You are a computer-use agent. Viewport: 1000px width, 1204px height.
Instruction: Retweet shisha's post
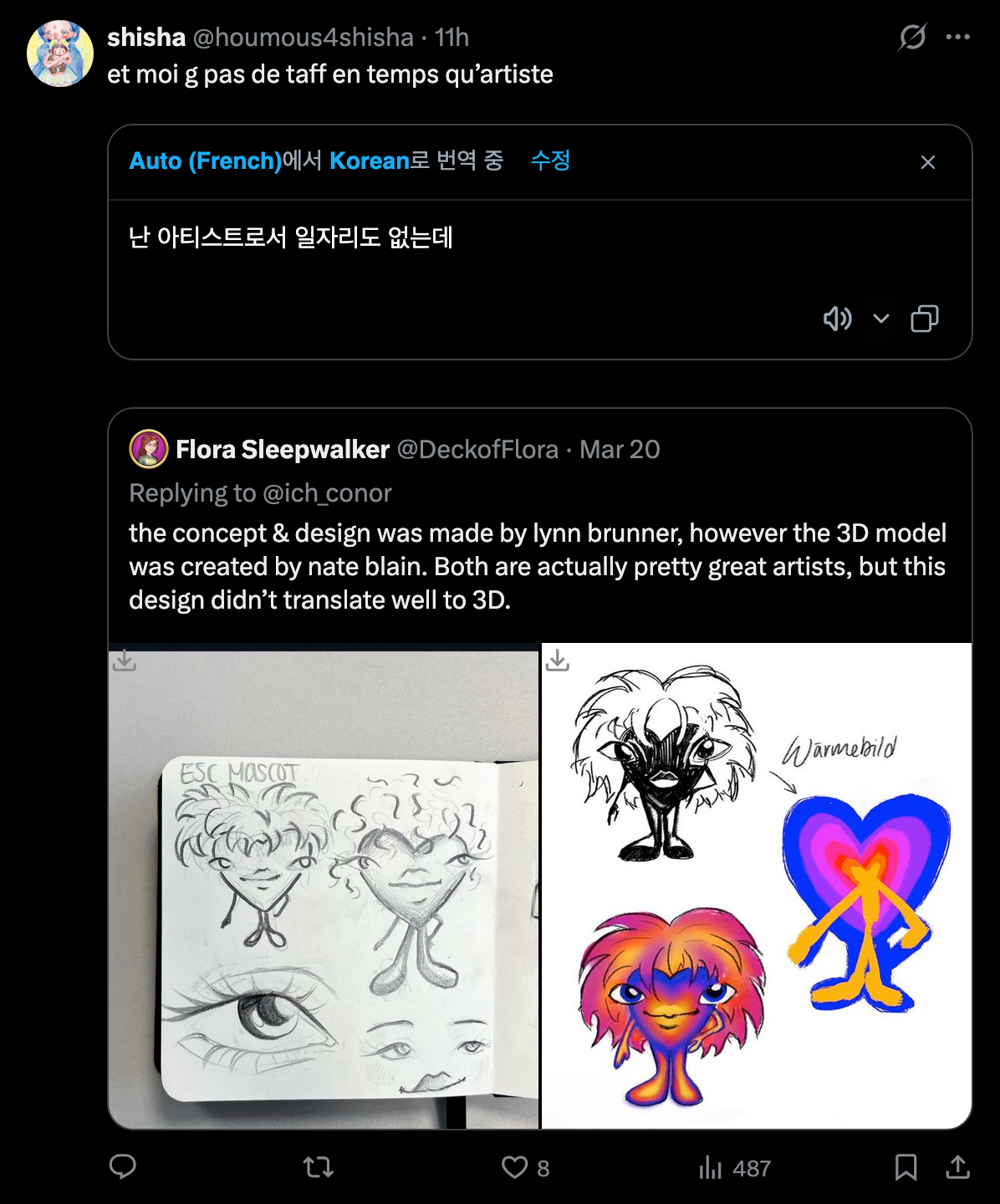[x=318, y=1166]
